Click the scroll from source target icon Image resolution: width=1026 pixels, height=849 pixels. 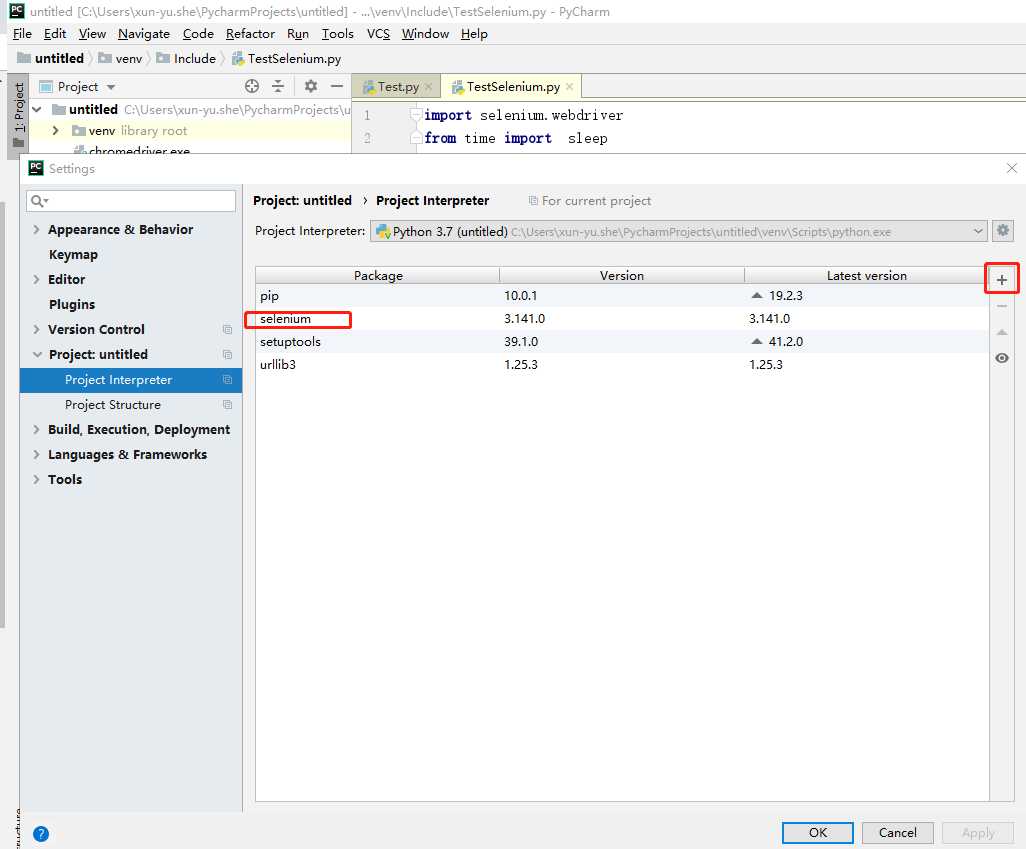tap(252, 86)
